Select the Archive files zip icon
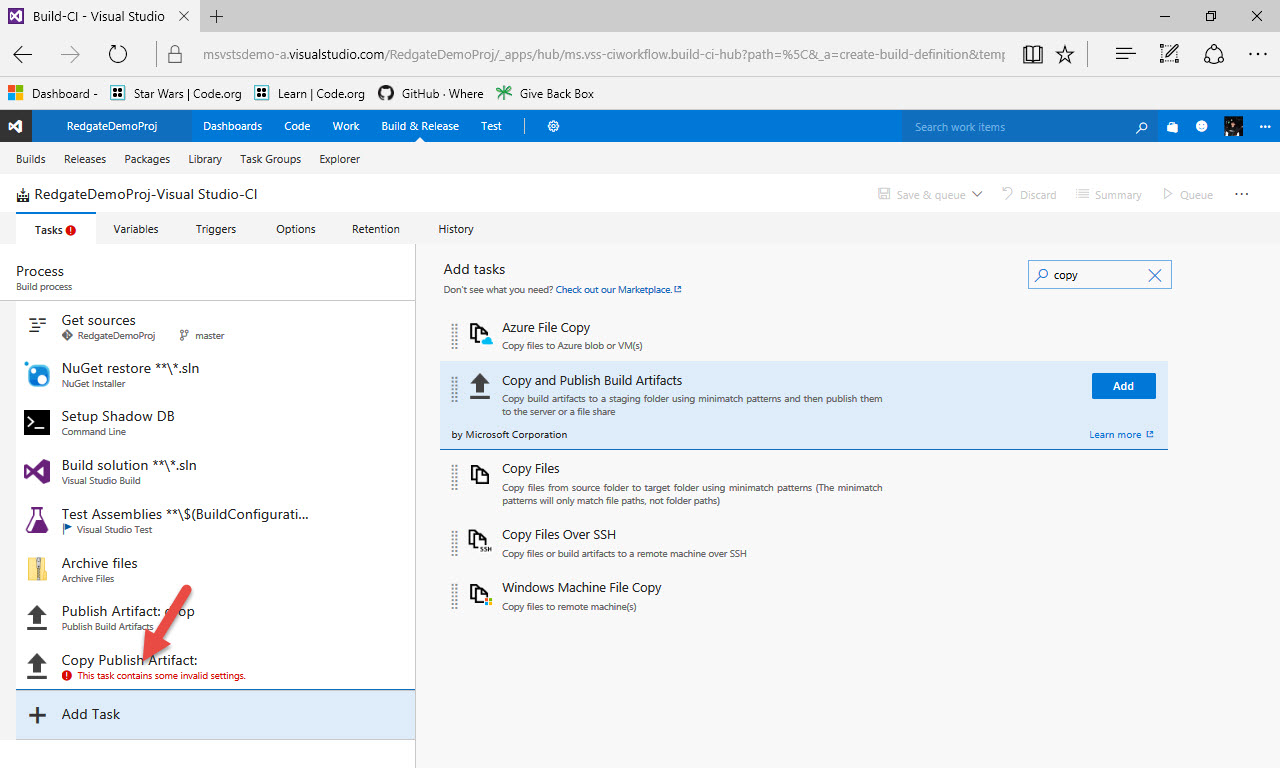The height and width of the screenshot is (768, 1280). (37, 569)
